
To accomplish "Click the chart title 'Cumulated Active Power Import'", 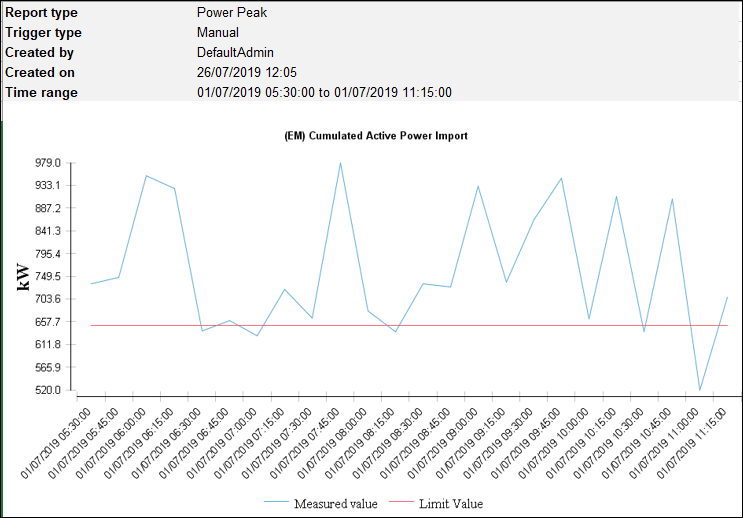I will tap(371, 135).
